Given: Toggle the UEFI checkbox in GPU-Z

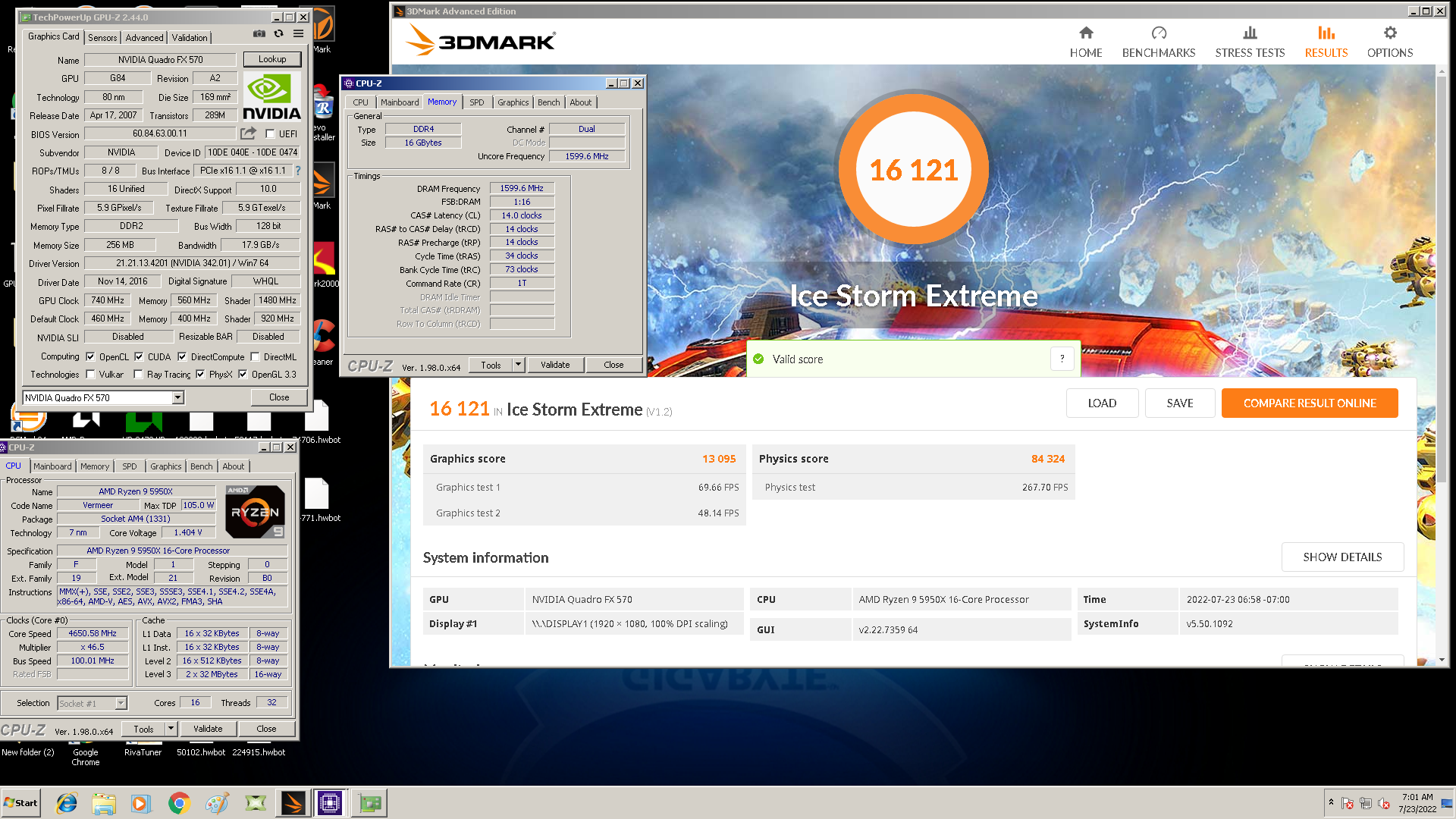Looking at the screenshot, I should 270,134.
